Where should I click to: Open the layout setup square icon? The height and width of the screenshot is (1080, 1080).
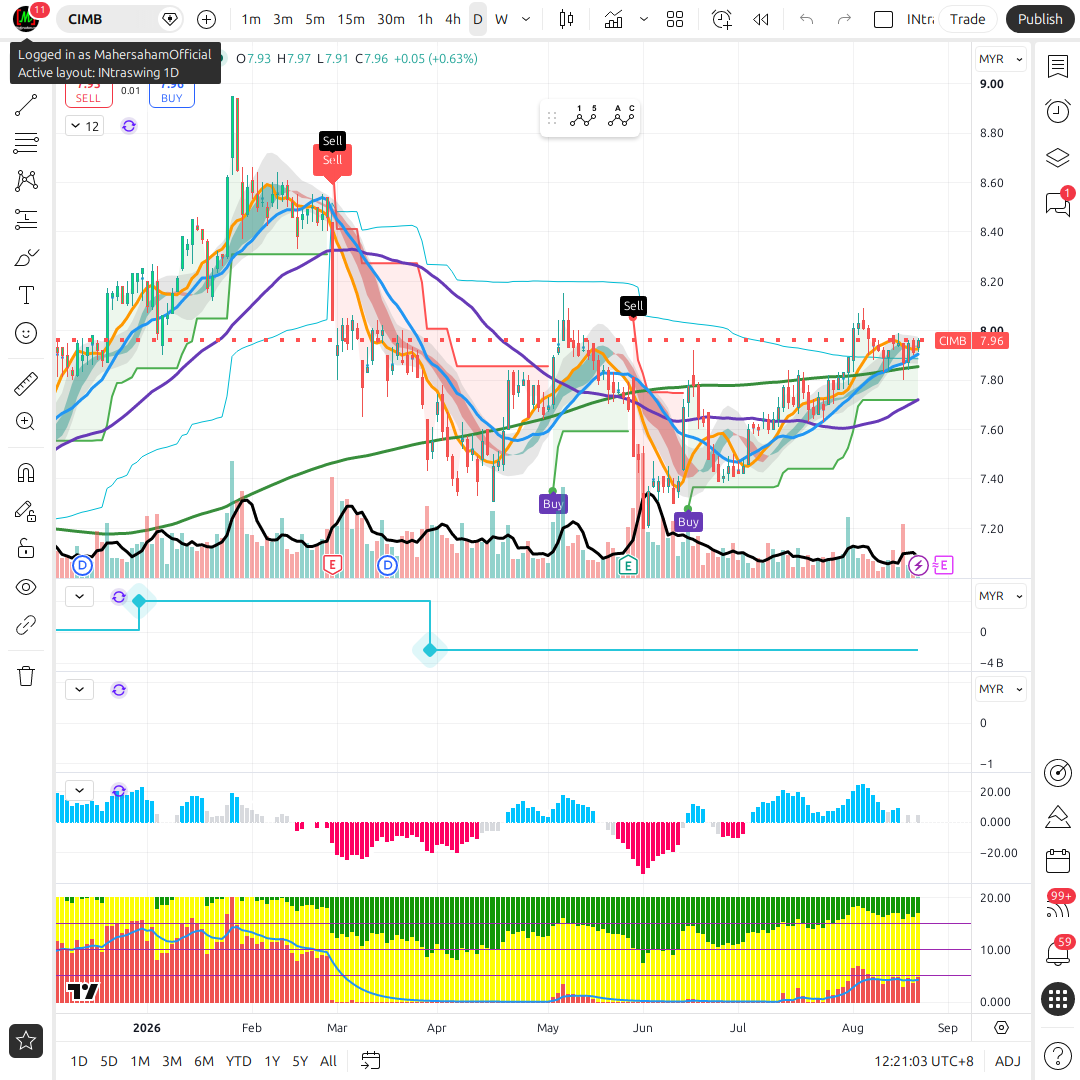tap(883, 19)
